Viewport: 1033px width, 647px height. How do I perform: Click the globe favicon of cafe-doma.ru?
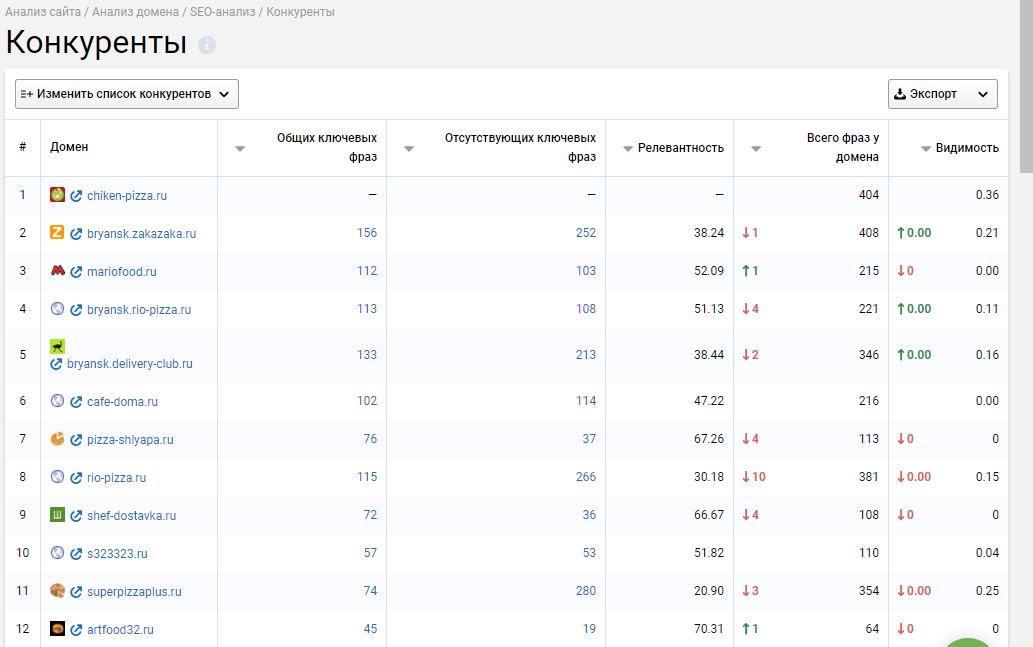point(57,401)
